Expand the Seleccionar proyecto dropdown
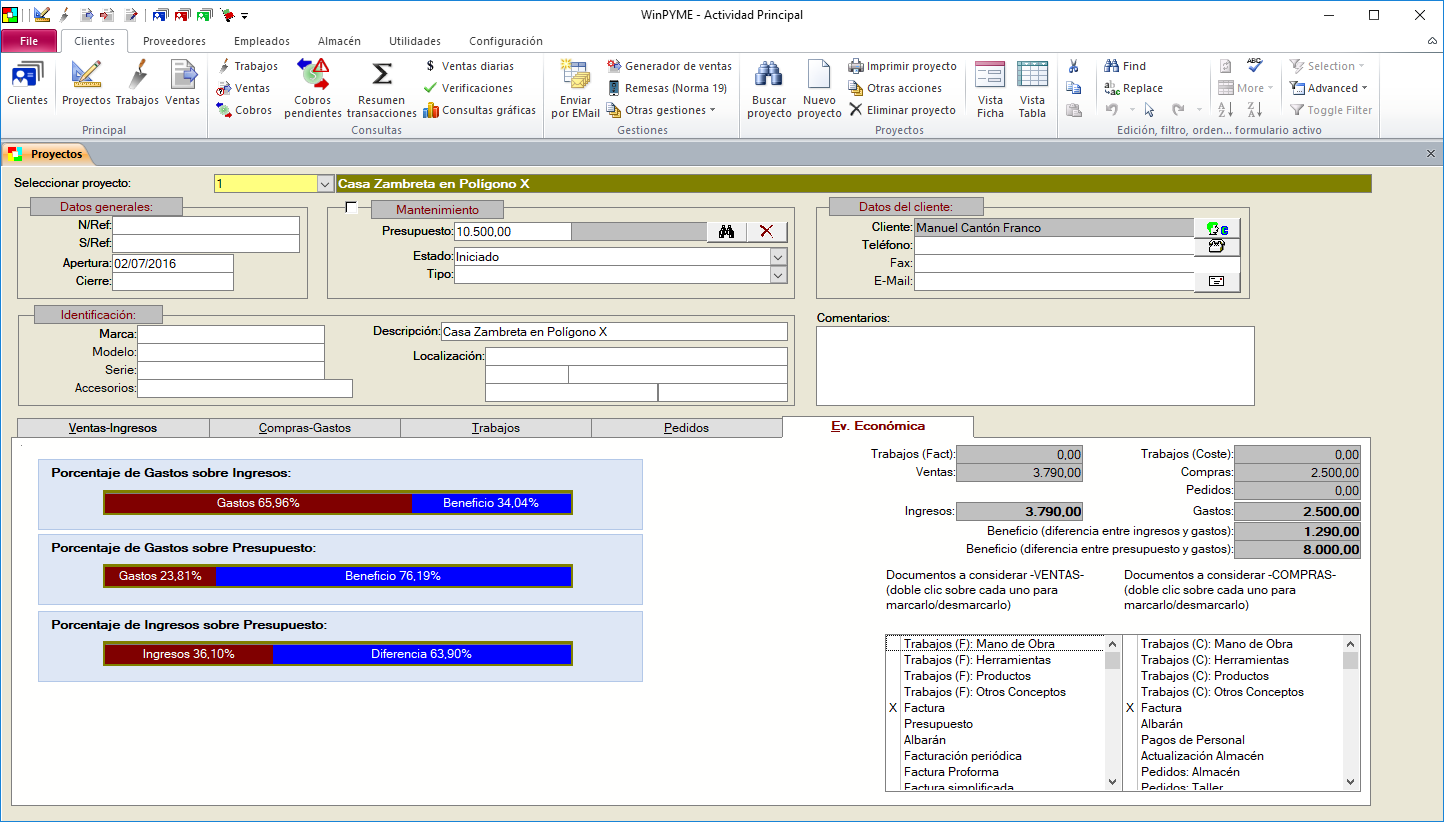The image size is (1444, 822). [324, 184]
